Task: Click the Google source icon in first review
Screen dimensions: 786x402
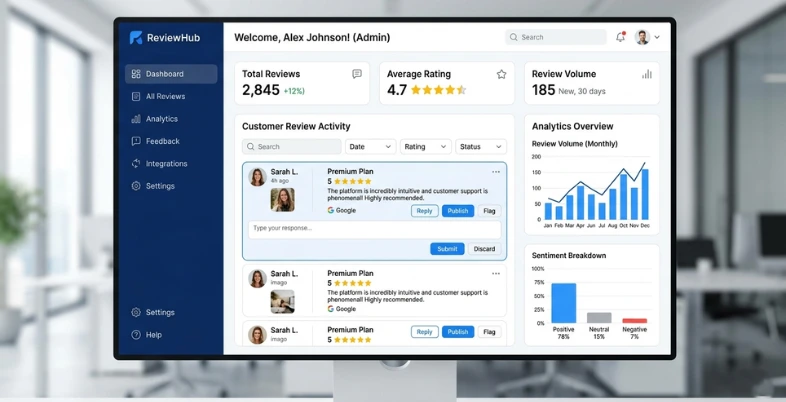Action: coord(331,211)
